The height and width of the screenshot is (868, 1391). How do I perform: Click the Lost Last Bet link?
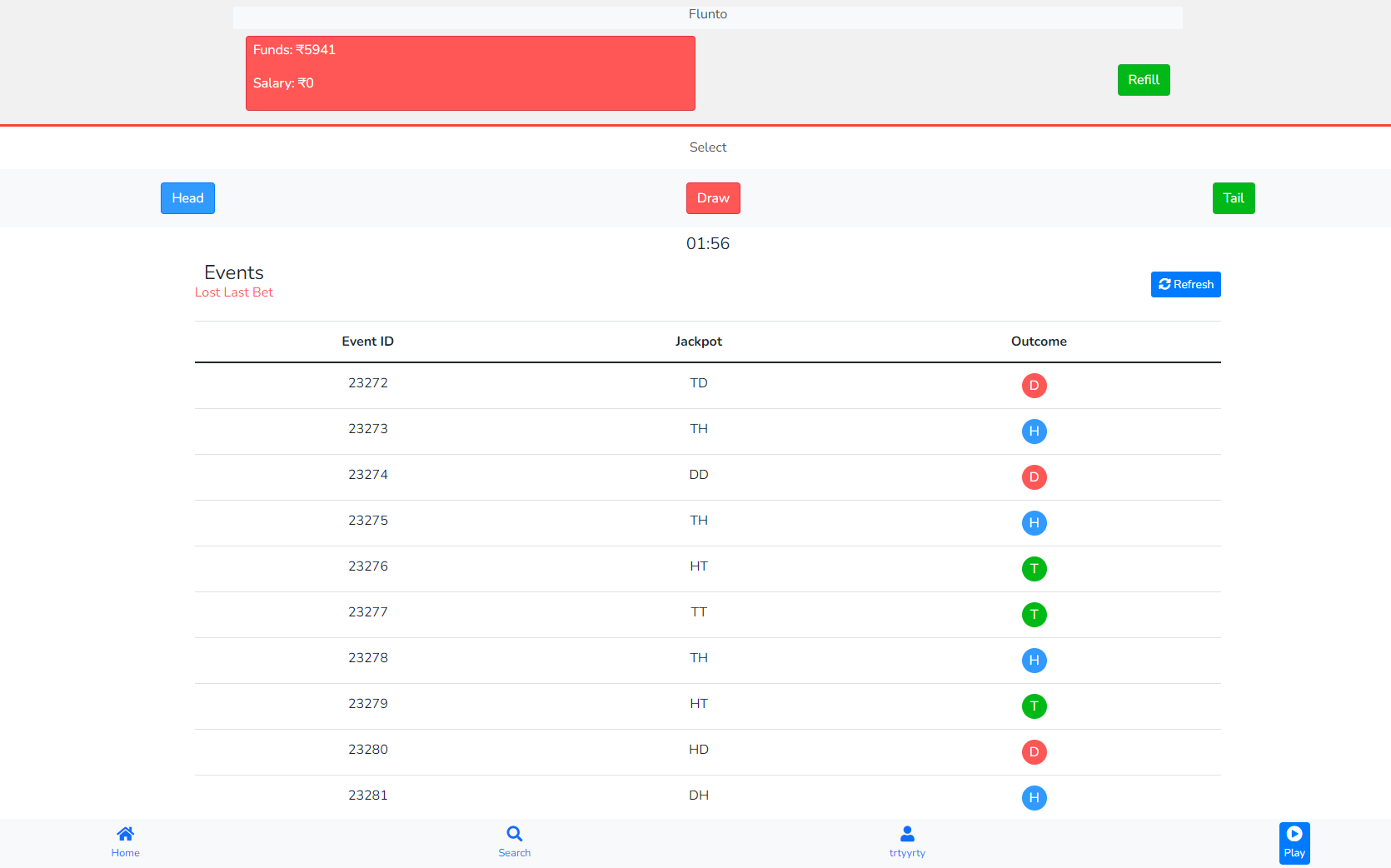[233, 292]
